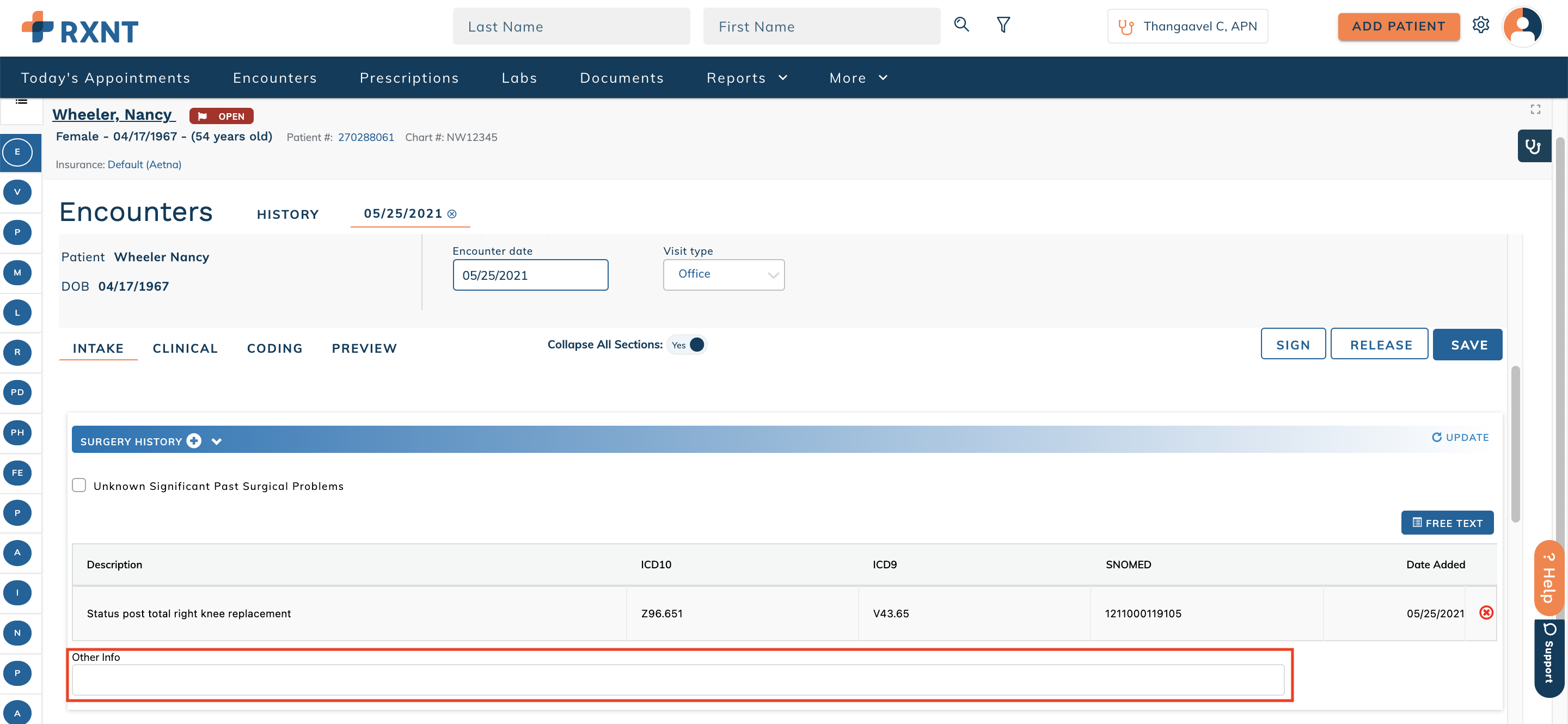Image resolution: width=1568 pixels, height=724 pixels.
Task: Switch to the CODING tab
Action: [274, 348]
